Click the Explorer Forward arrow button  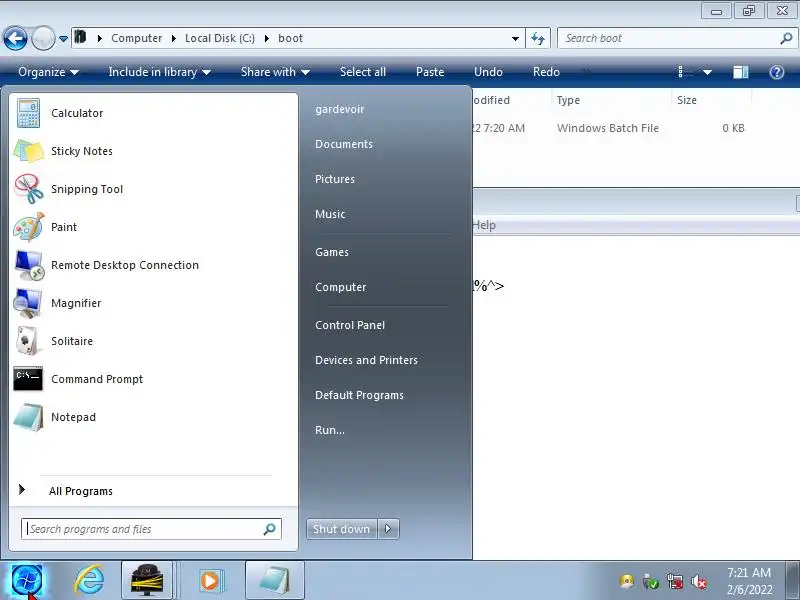tap(43, 38)
